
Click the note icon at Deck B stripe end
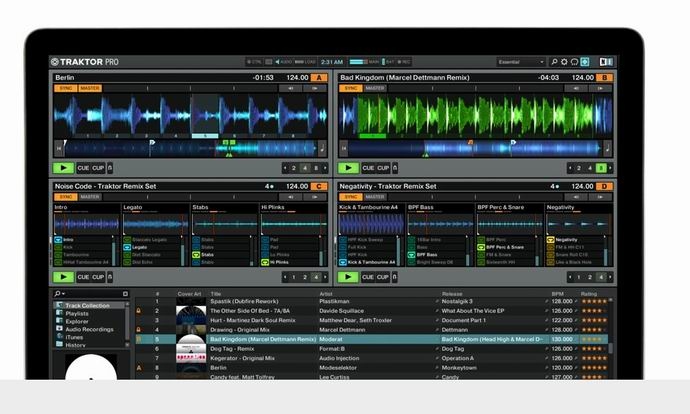coord(607,149)
